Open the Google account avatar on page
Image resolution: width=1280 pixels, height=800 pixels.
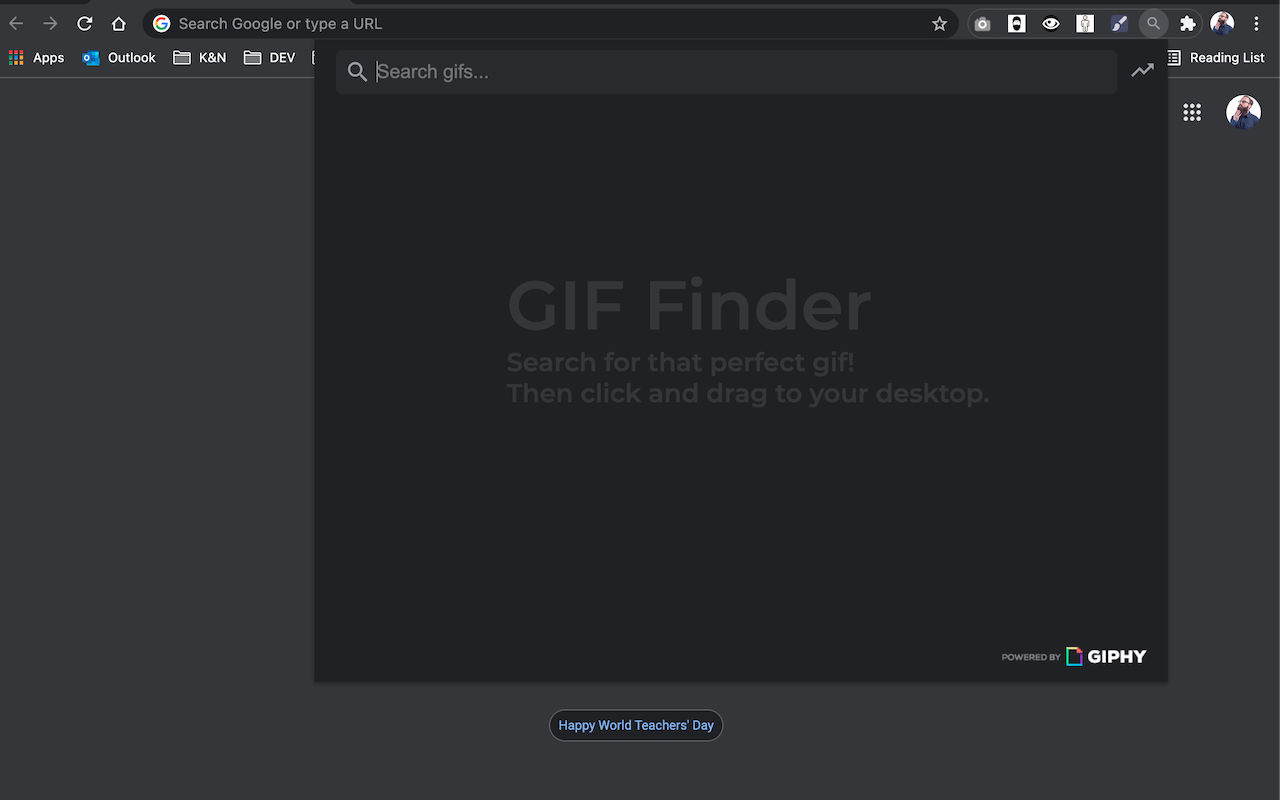pyautogui.click(x=1243, y=112)
